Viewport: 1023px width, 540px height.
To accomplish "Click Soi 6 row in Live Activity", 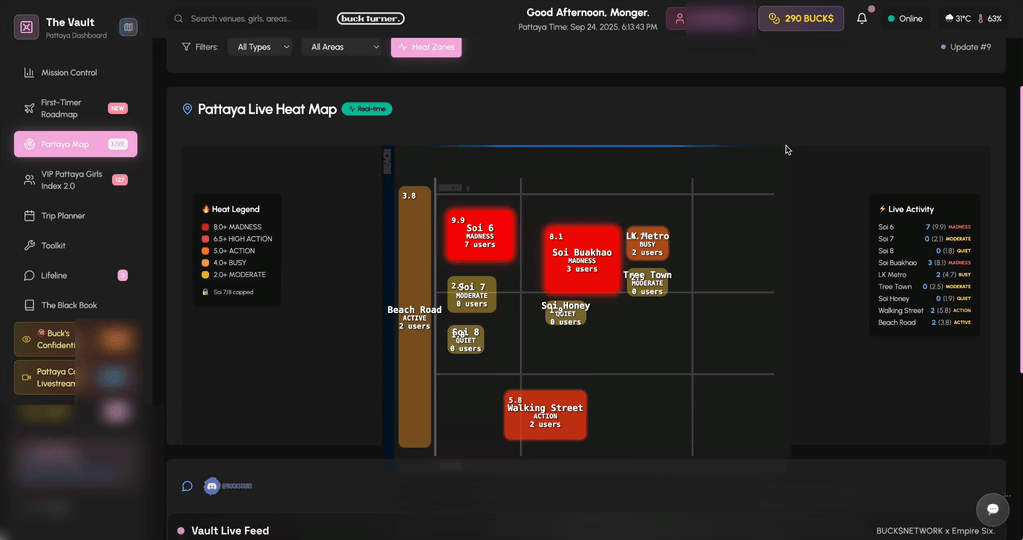I will [x=924, y=227].
